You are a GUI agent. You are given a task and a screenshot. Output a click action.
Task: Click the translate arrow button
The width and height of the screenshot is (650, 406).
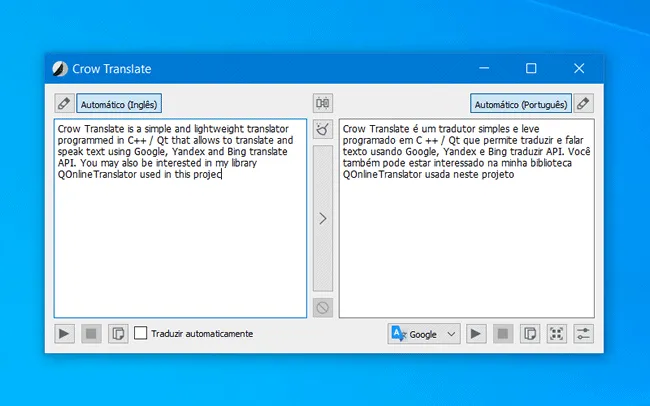point(323,218)
